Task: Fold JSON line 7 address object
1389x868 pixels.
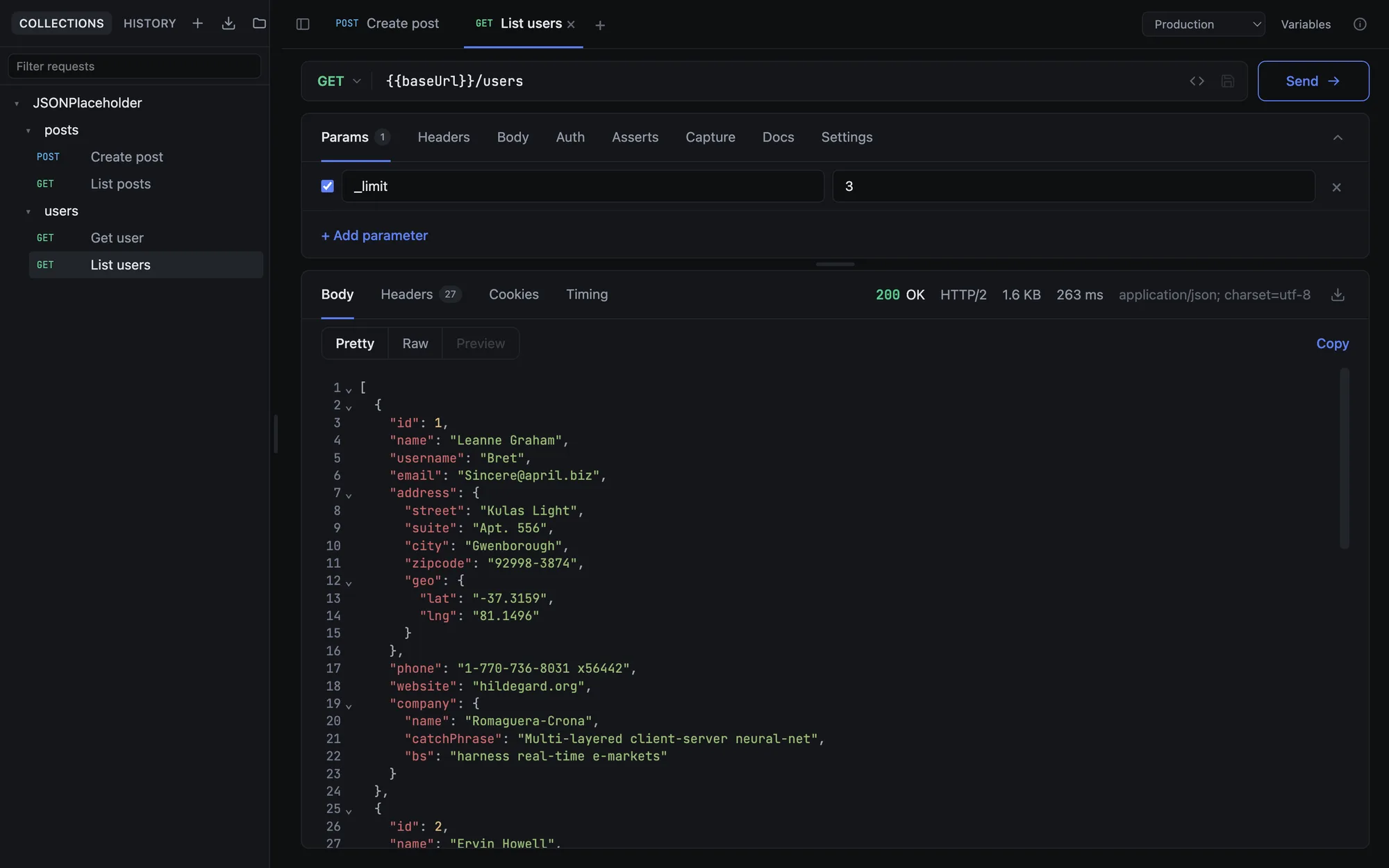Action: (x=349, y=495)
